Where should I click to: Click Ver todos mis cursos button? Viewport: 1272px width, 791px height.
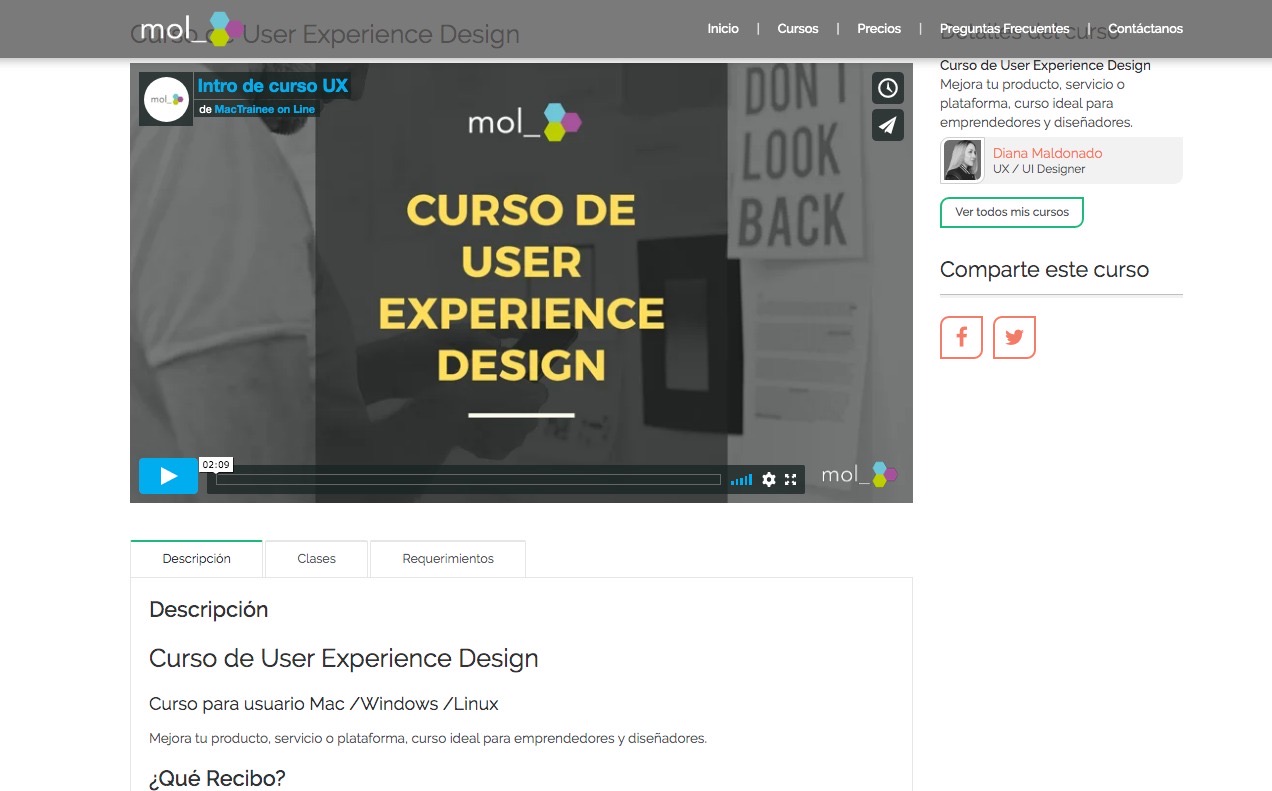[1011, 212]
